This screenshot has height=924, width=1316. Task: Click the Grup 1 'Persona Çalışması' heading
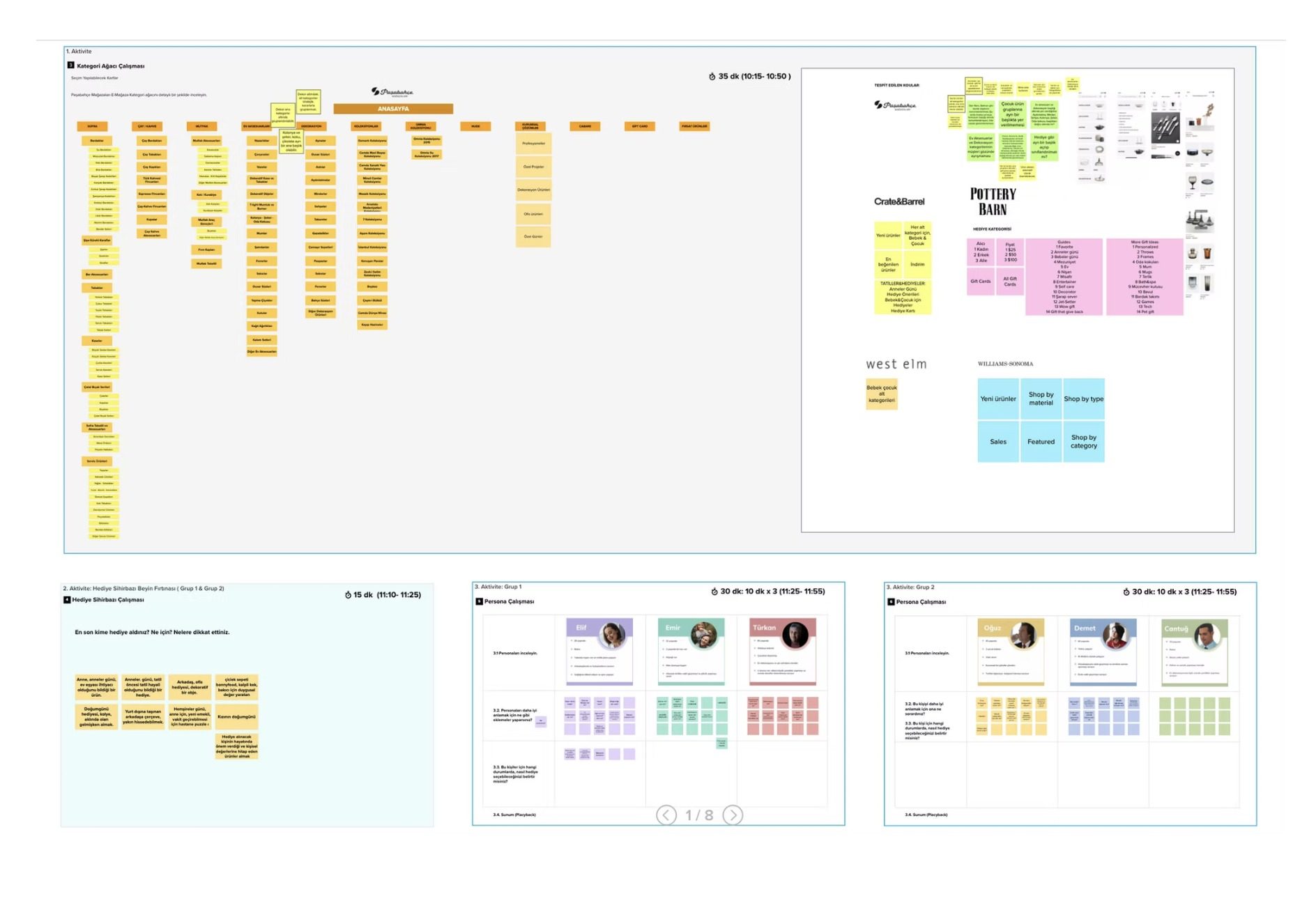(x=509, y=601)
